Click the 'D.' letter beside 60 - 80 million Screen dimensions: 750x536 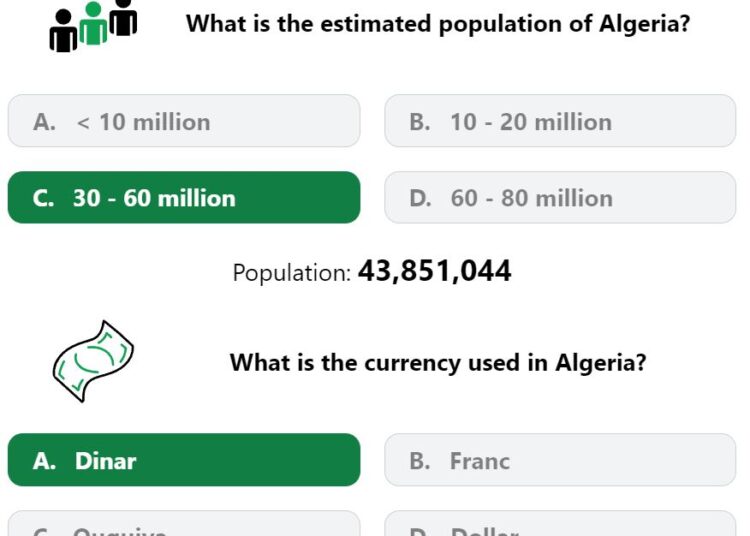click(x=420, y=198)
